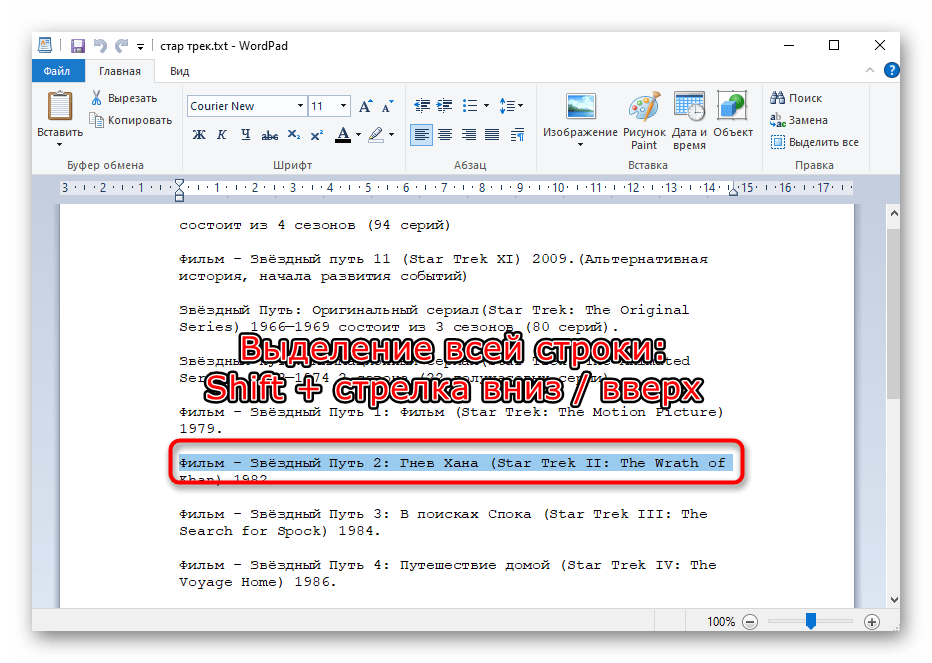The image size is (932, 663).
Task: Click the increase indent icon
Action: pos(444,106)
